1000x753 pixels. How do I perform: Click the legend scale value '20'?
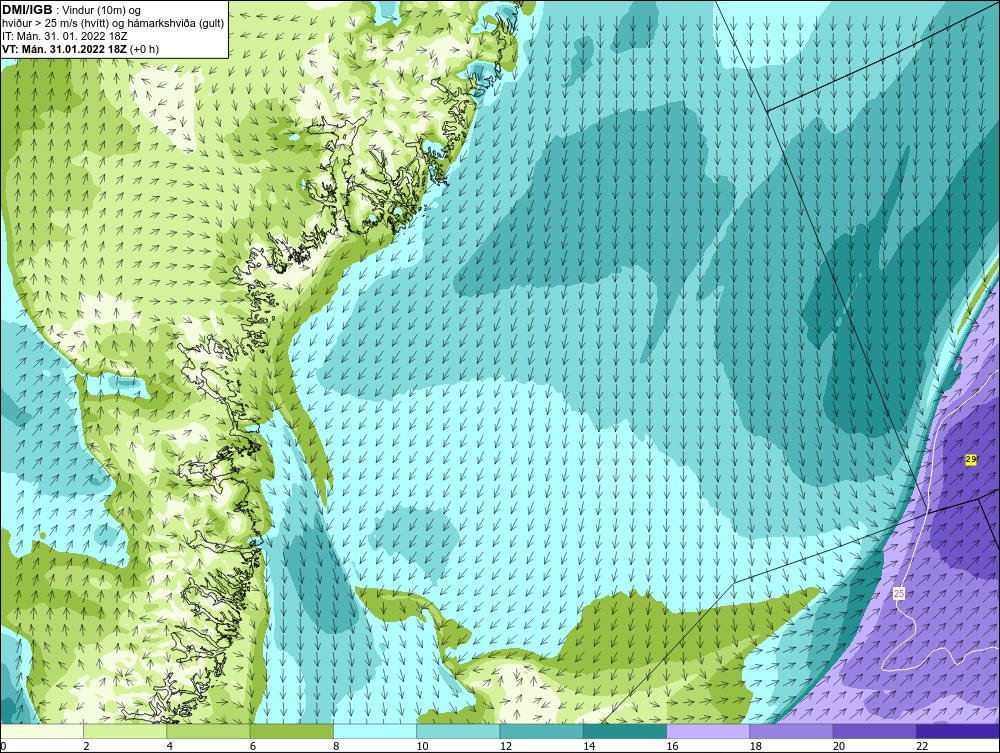tap(839, 747)
